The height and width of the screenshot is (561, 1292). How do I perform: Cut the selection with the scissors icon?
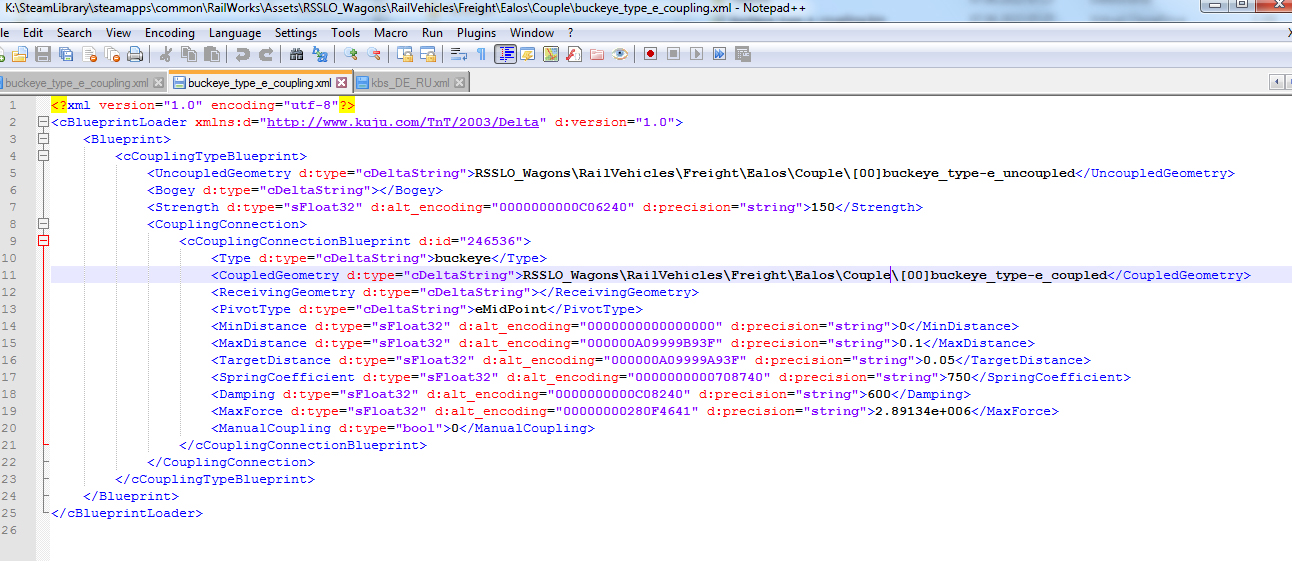click(166, 54)
